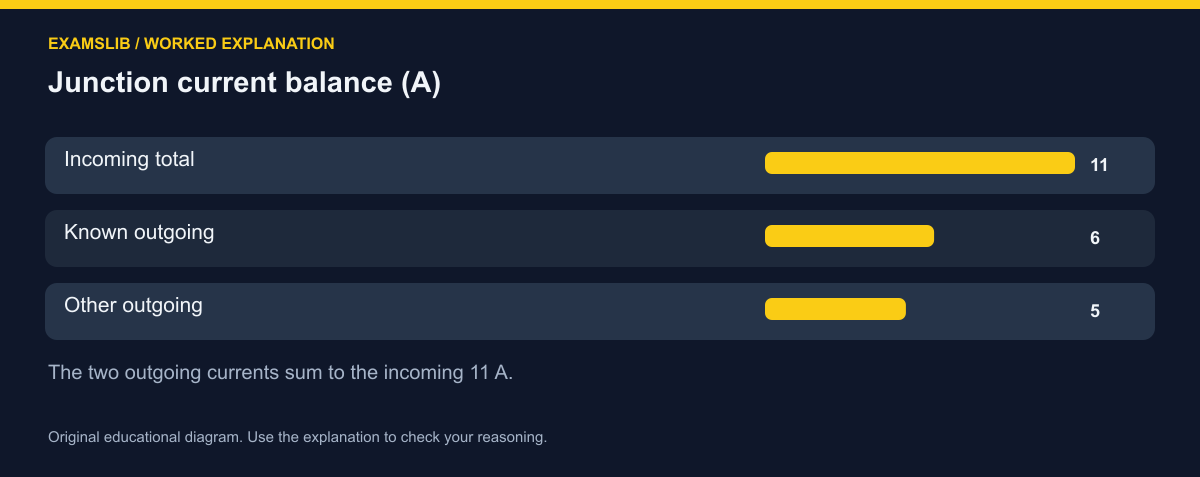This screenshot has height=477, width=1200.
Task: Click the yellow accent strip at top
Action: point(600,4)
